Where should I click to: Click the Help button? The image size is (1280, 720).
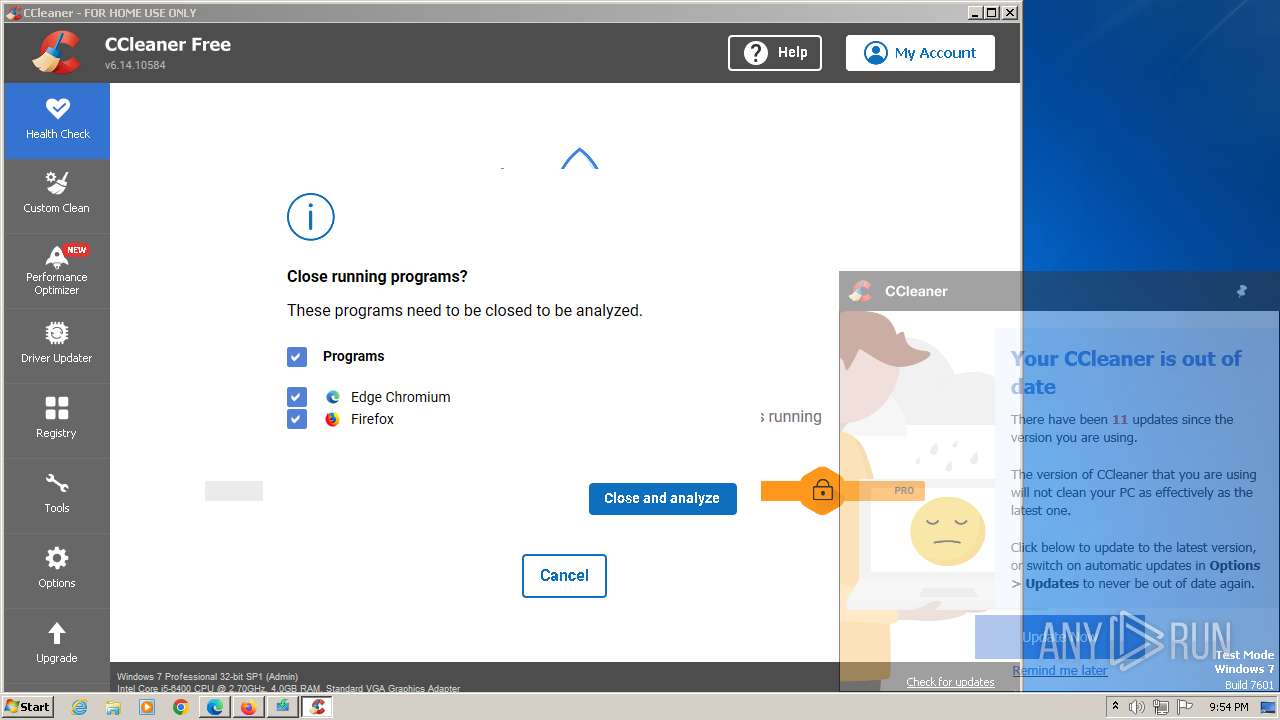(x=775, y=53)
